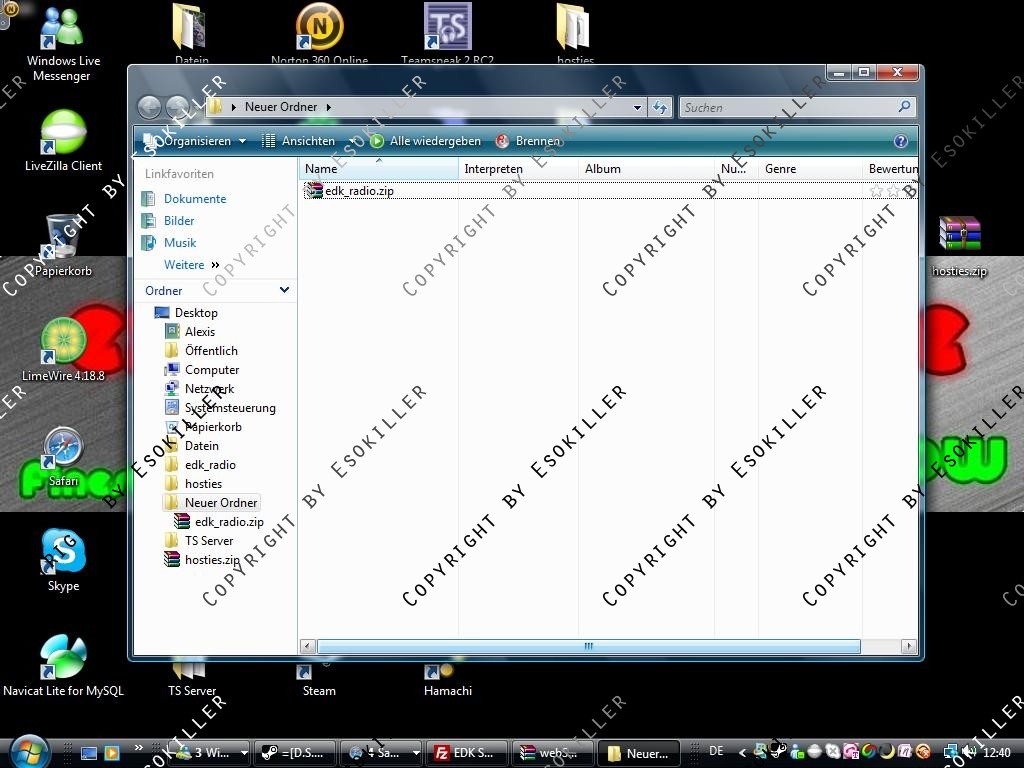Switch to the web3... taskbar button
The height and width of the screenshot is (768, 1024).
tap(552, 753)
